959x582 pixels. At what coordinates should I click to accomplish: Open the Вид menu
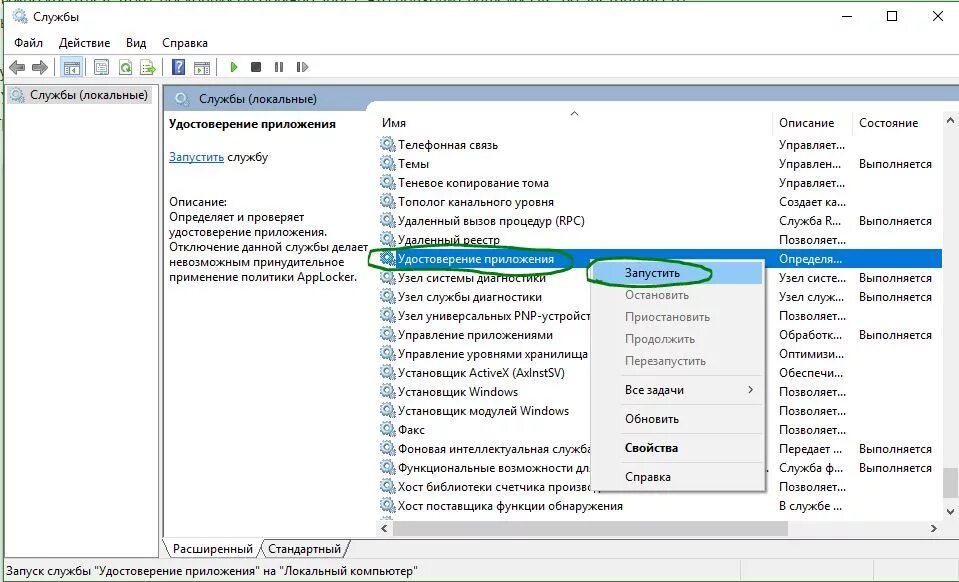(136, 43)
